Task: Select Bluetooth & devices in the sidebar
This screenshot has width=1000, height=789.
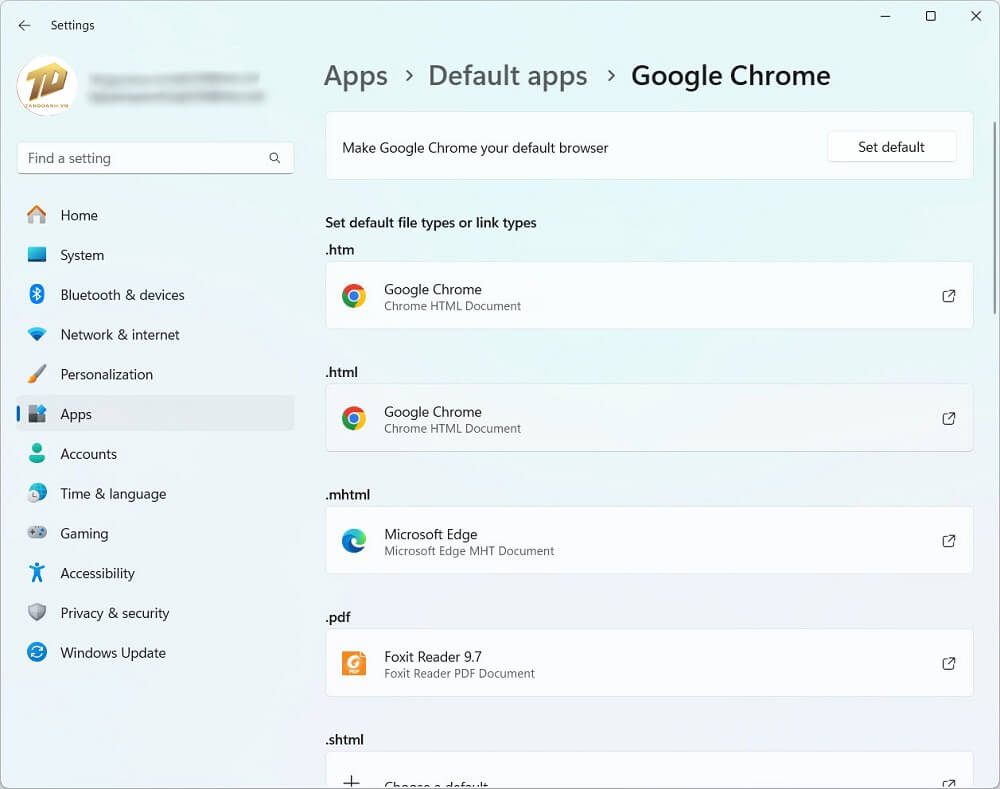Action: point(155,294)
